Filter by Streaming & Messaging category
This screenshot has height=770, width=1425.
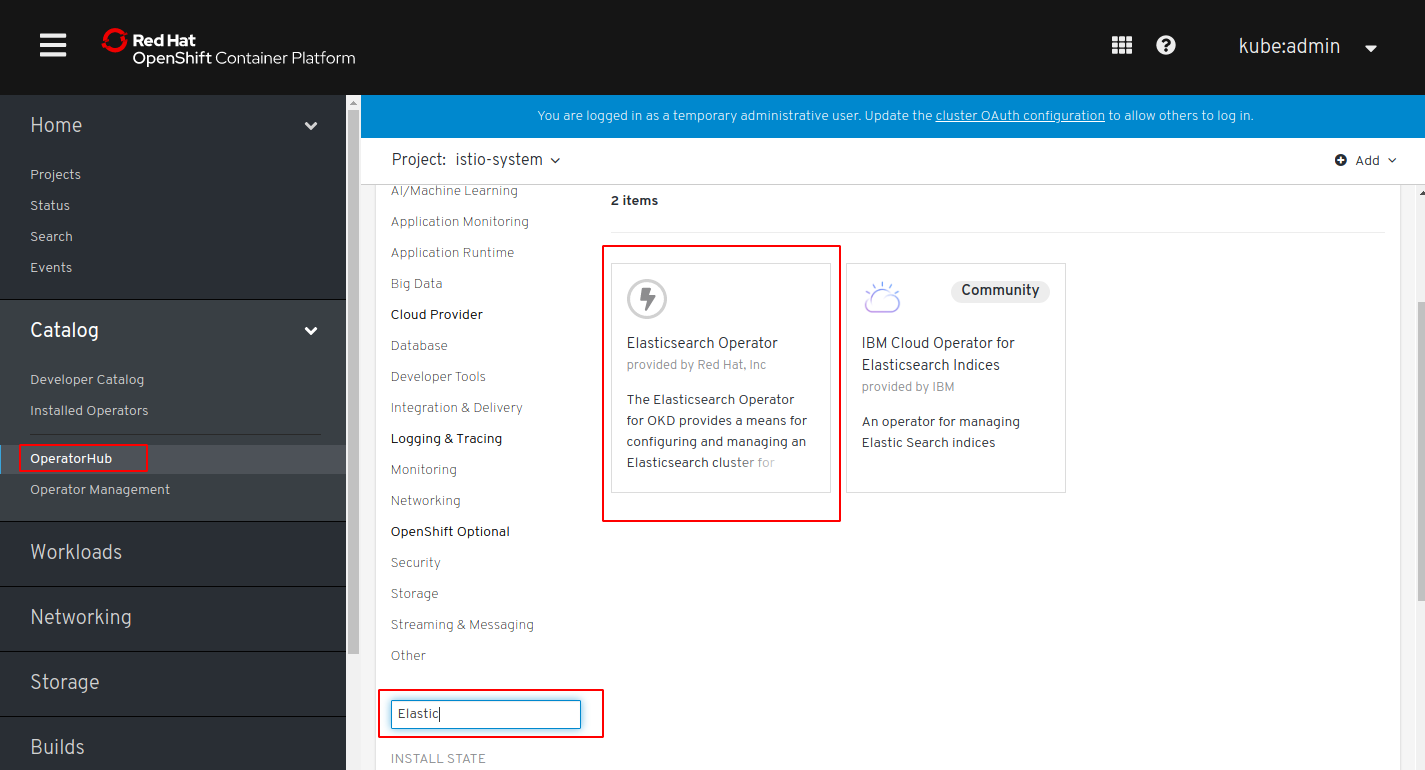[x=462, y=624]
